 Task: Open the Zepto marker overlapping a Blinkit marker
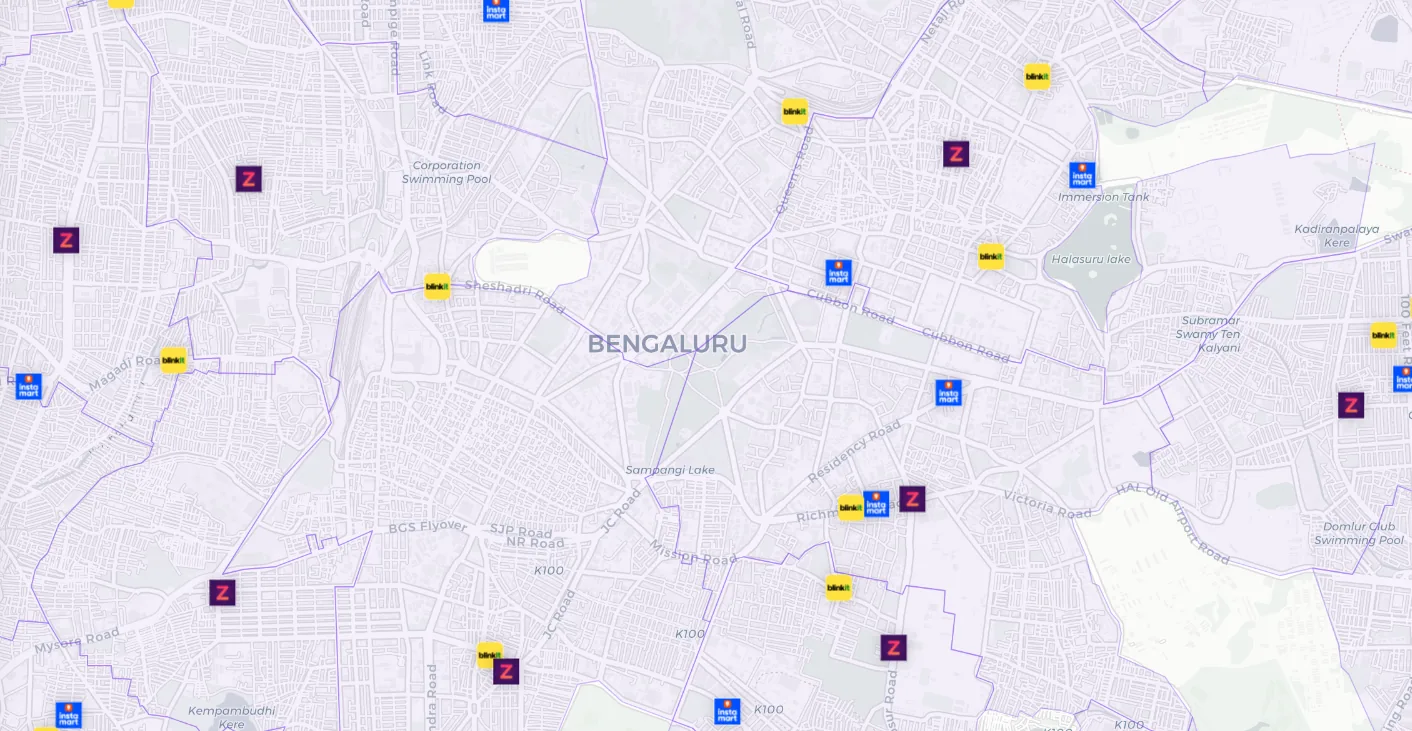[x=506, y=671]
